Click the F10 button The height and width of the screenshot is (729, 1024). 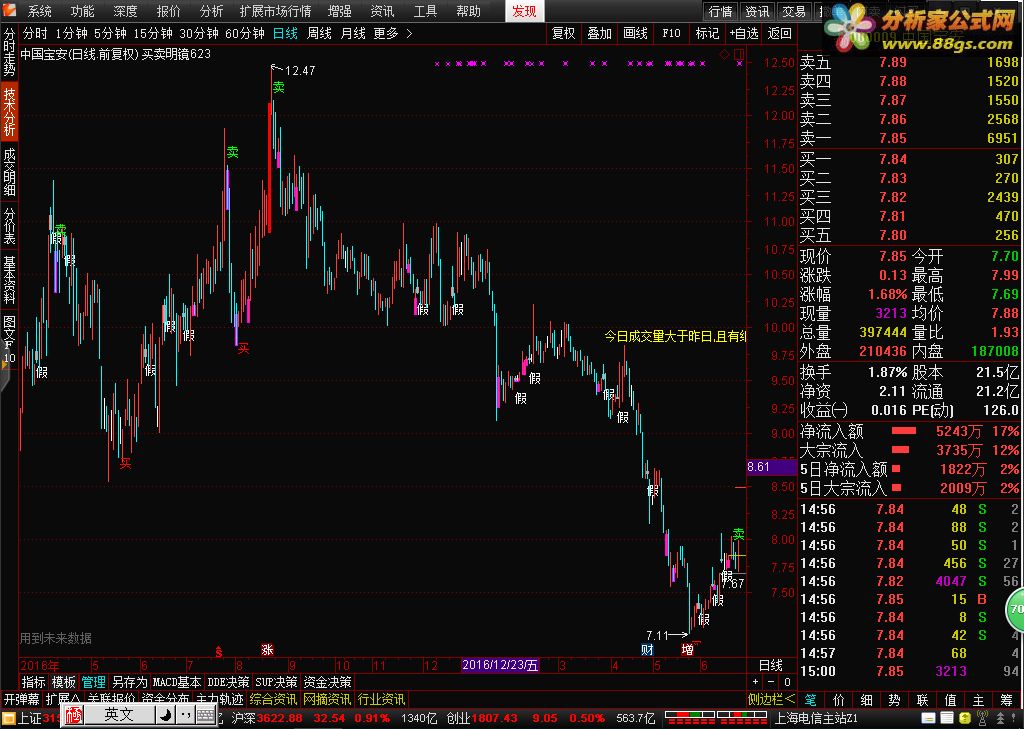[671, 33]
